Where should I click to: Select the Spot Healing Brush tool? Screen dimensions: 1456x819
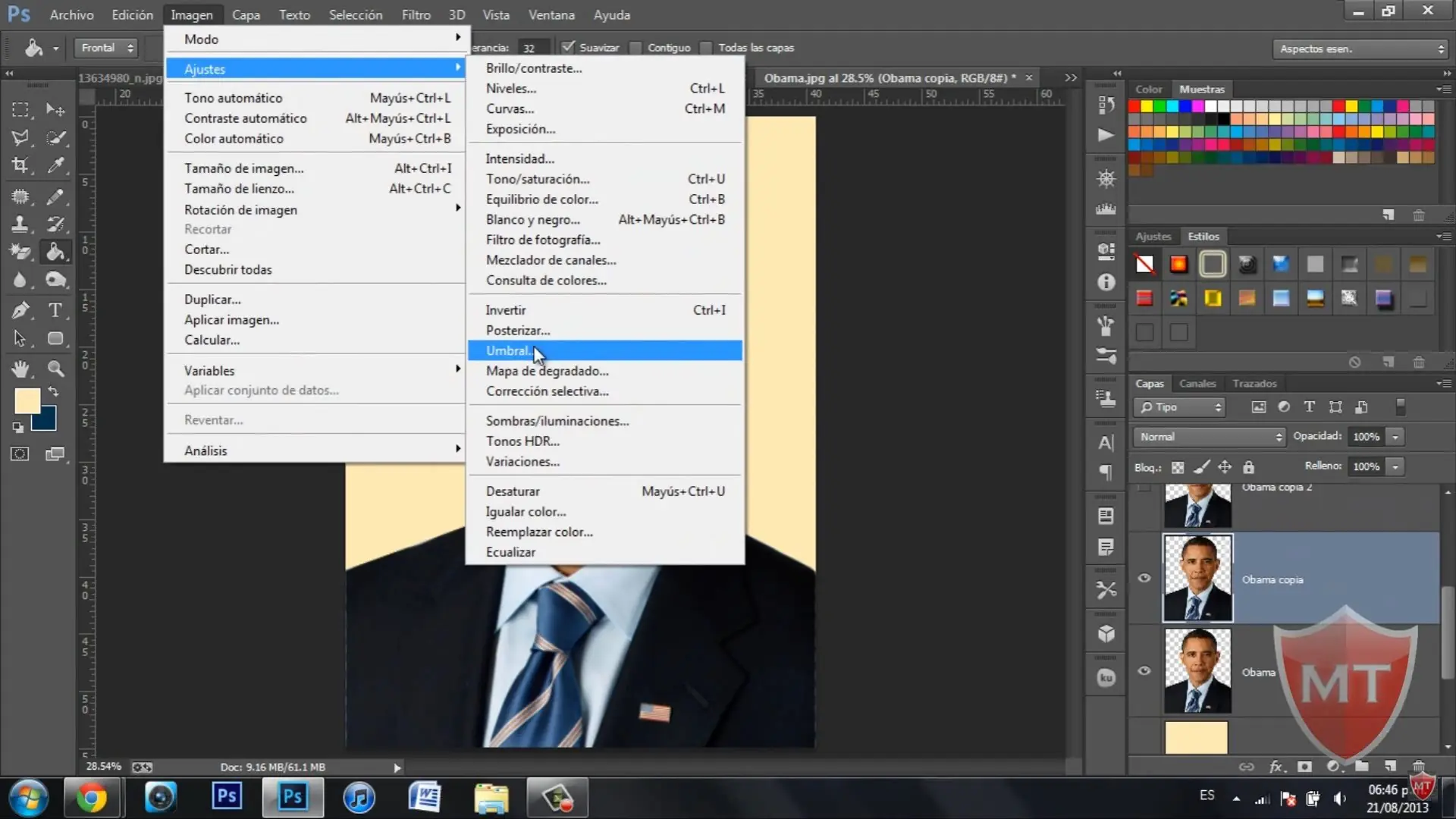(x=20, y=196)
